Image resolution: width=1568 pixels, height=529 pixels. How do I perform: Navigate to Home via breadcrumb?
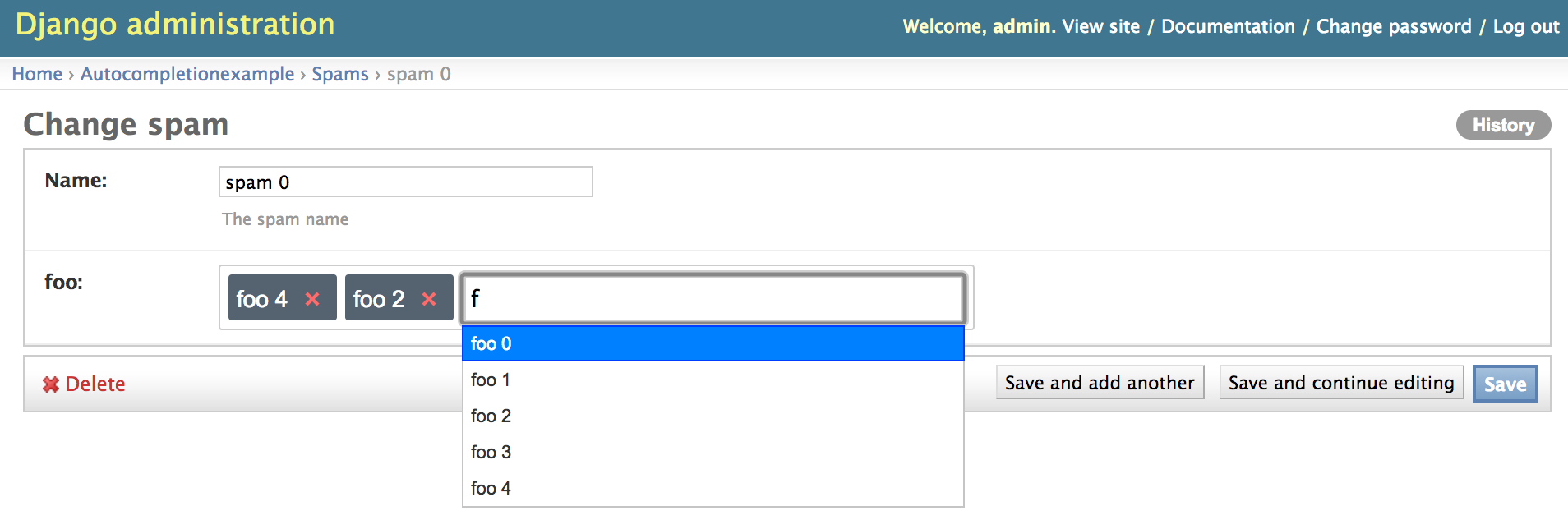point(37,74)
